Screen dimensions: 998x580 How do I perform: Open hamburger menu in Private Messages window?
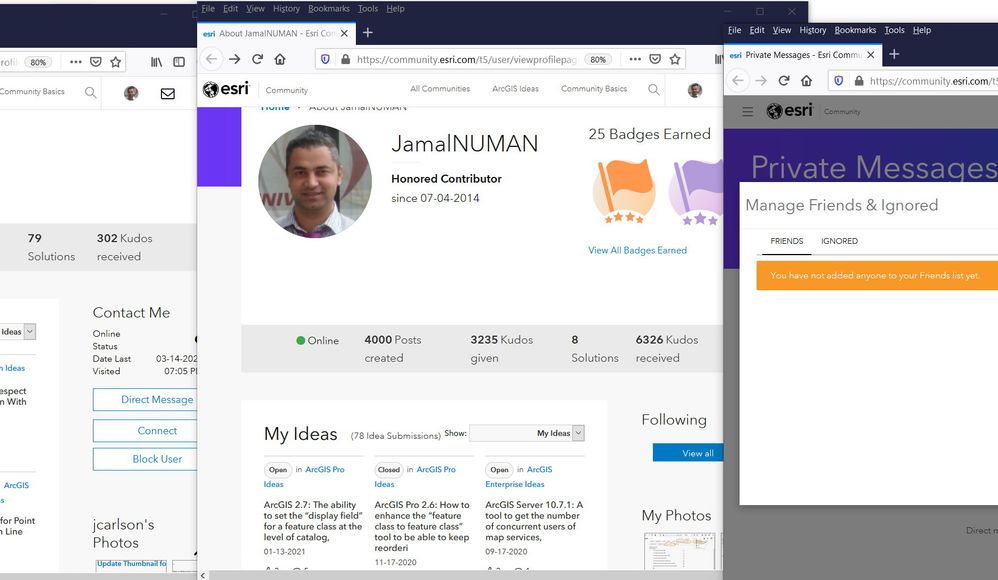click(x=747, y=111)
